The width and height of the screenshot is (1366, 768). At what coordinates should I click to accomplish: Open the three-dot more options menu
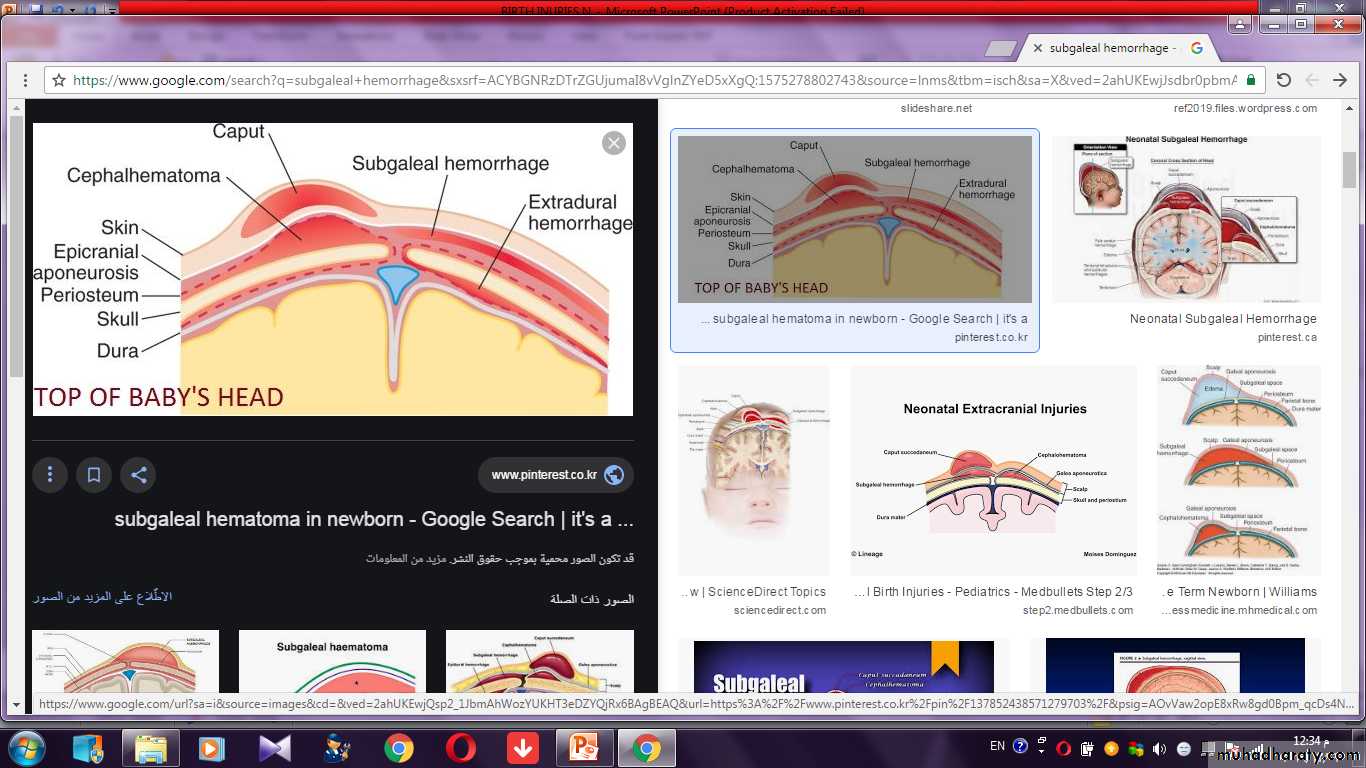[49, 475]
